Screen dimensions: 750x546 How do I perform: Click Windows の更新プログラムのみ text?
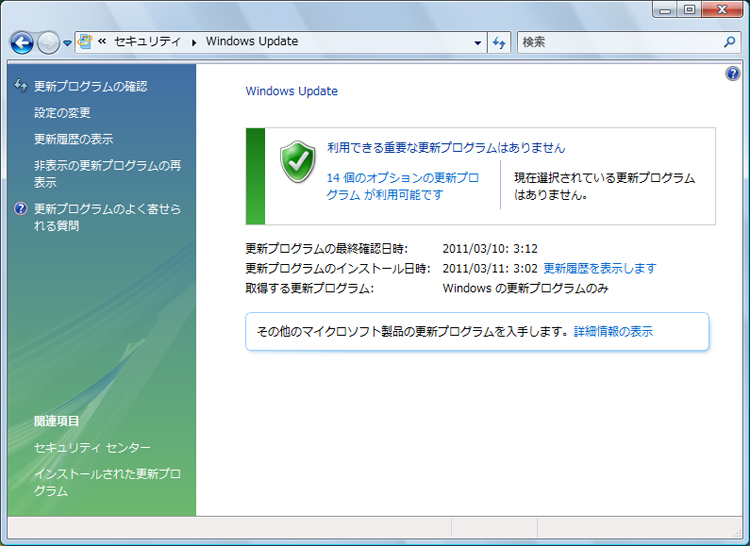pyautogui.click(x=525, y=288)
